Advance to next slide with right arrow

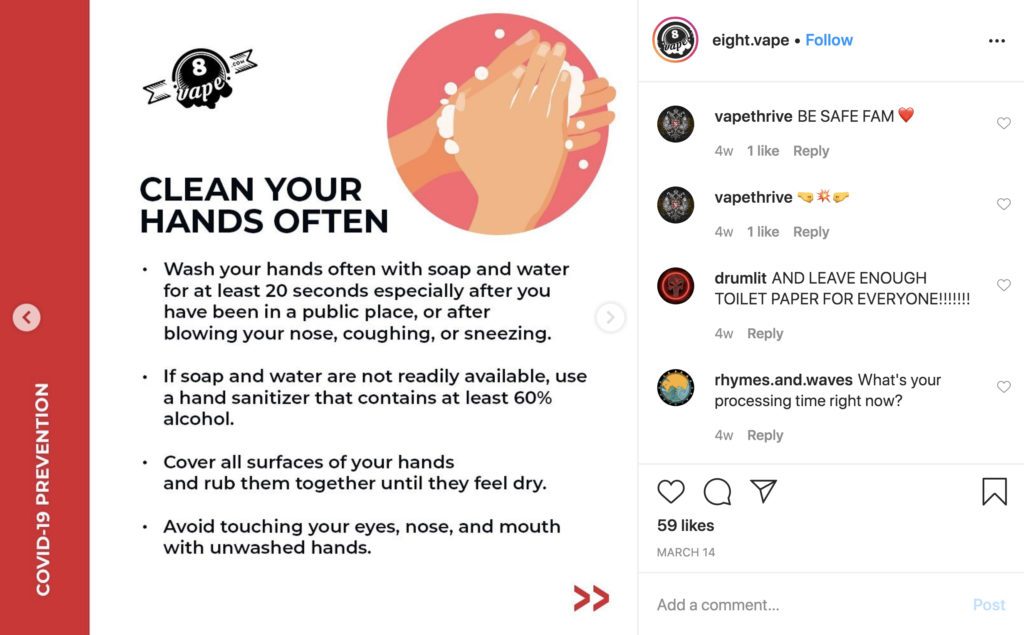tap(610, 318)
